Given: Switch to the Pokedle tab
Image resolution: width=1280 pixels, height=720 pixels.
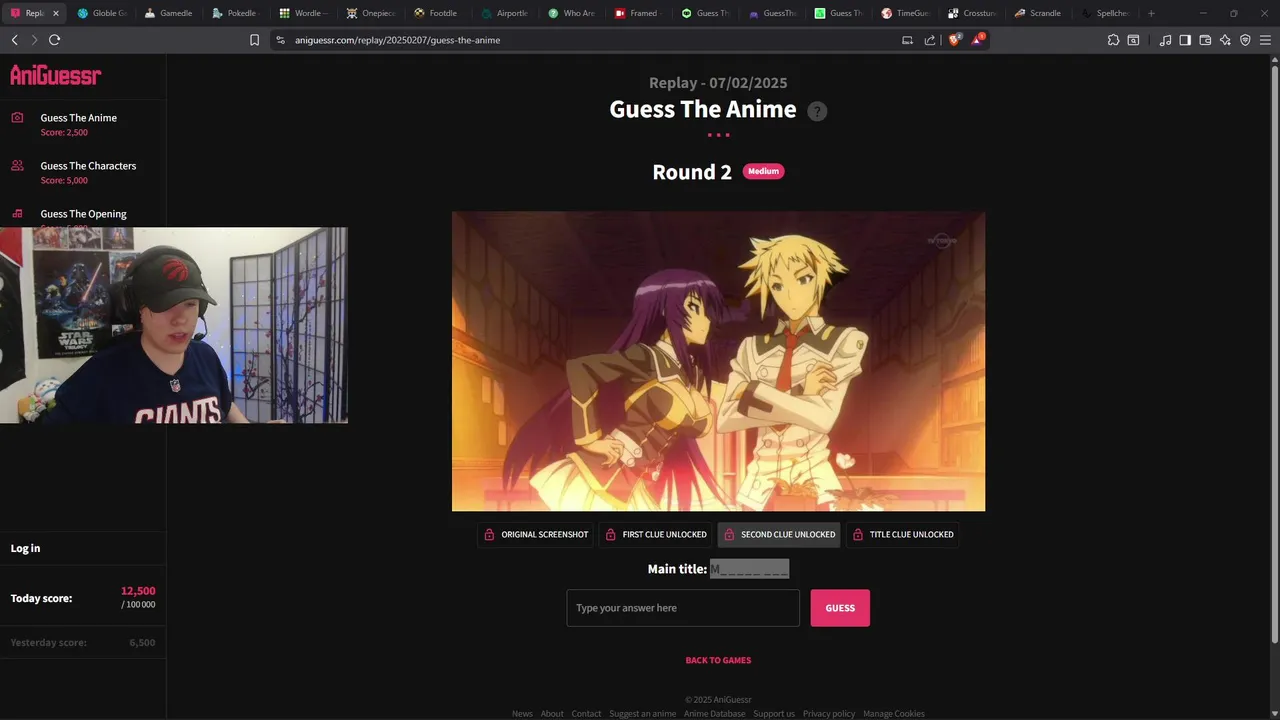Looking at the screenshot, I should click(x=236, y=13).
